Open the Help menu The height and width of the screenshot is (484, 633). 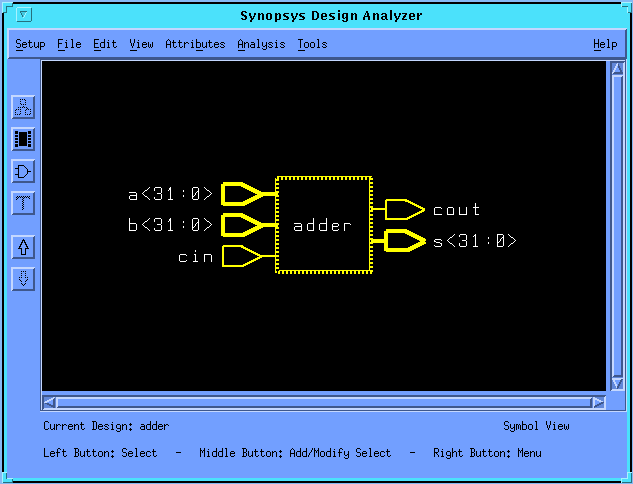click(605, 44)
